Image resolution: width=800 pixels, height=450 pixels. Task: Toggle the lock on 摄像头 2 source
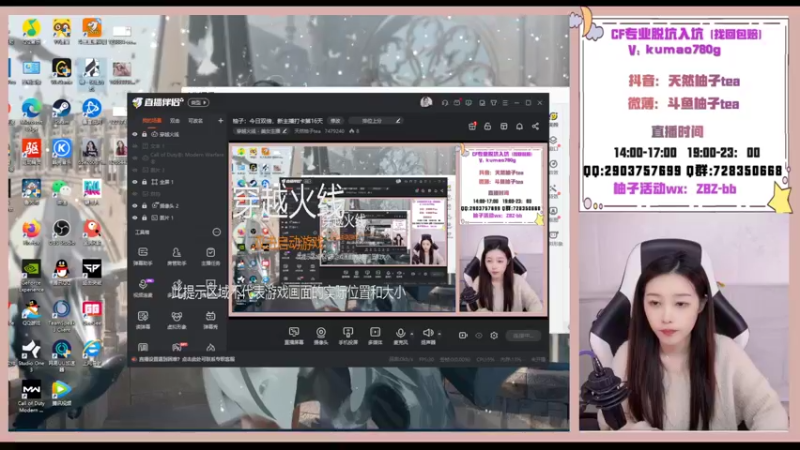[x=144, y=206]
